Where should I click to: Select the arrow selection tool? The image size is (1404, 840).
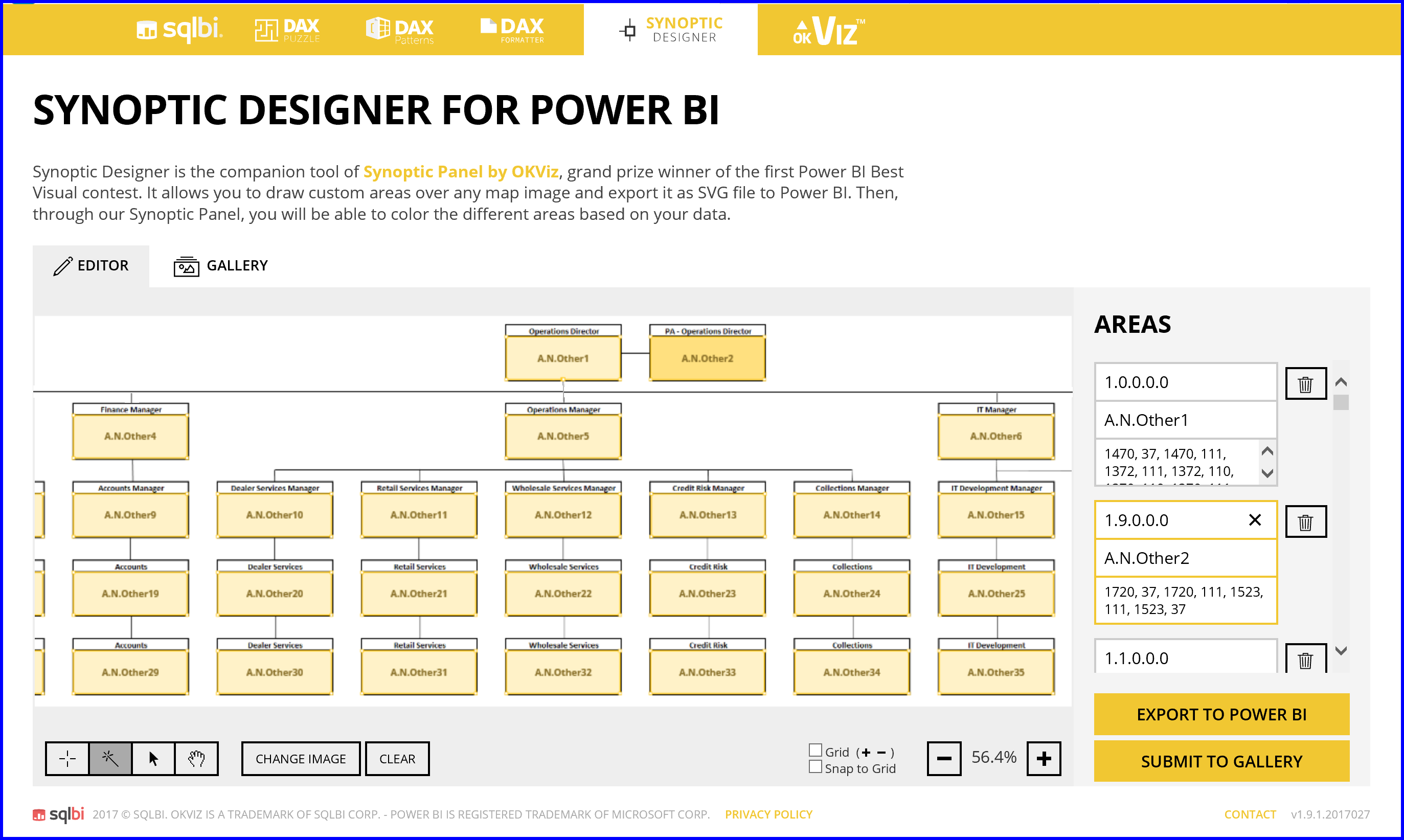[153, 759]
